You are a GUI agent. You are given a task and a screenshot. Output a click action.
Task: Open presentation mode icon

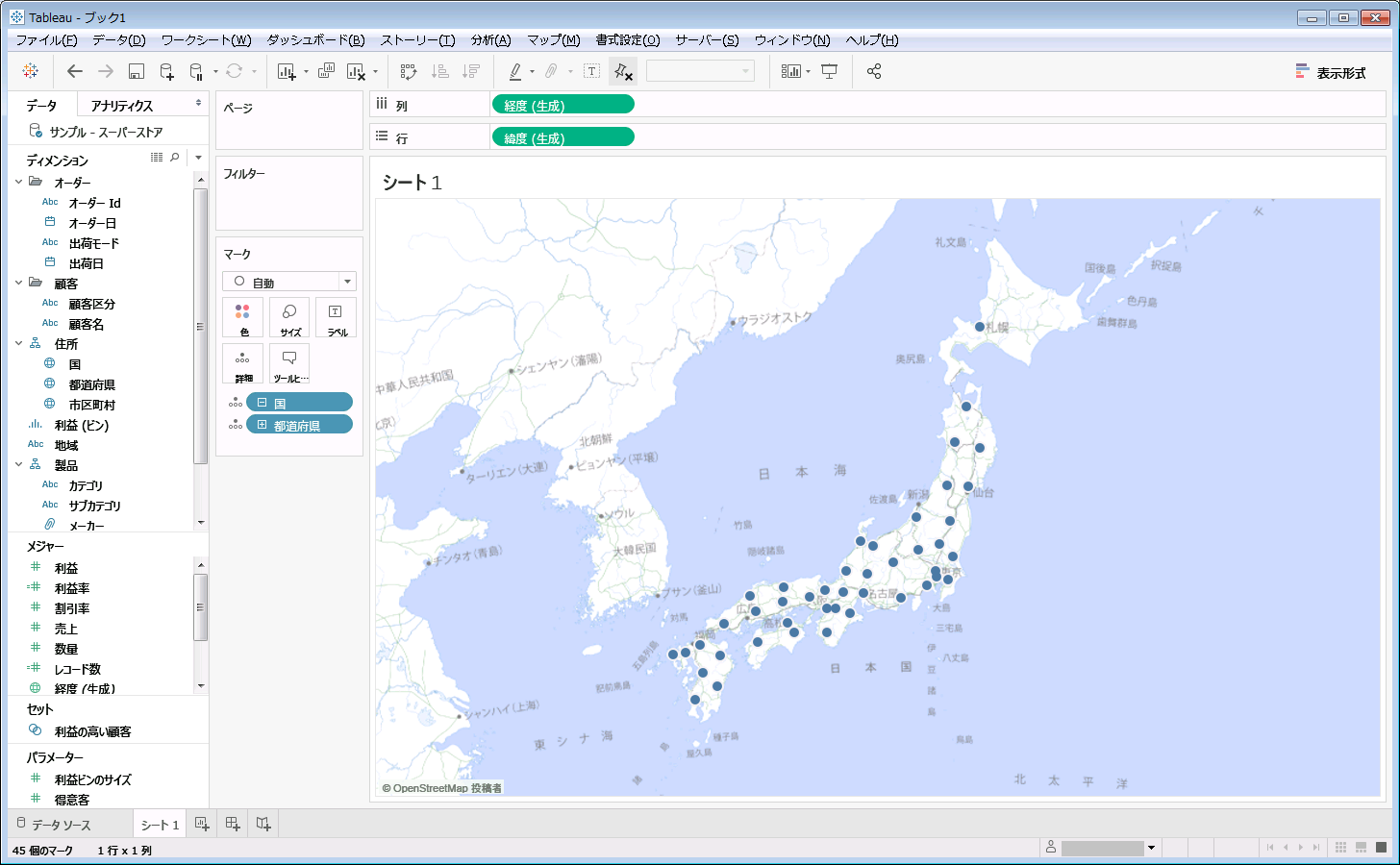click(x=830, y=71)
